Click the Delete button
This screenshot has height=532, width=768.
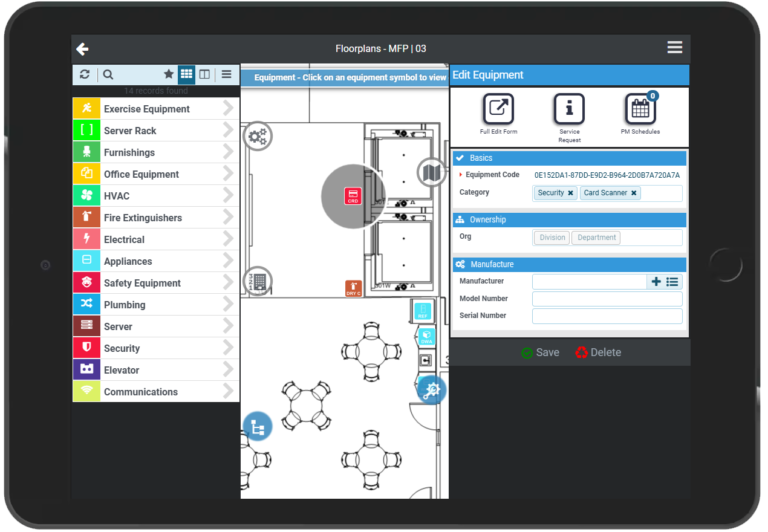click(x=598, y=352)
